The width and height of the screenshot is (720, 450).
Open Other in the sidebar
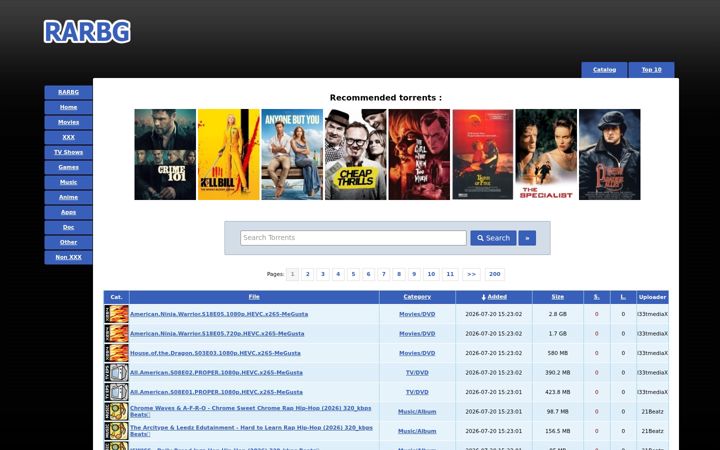[68, 242]
